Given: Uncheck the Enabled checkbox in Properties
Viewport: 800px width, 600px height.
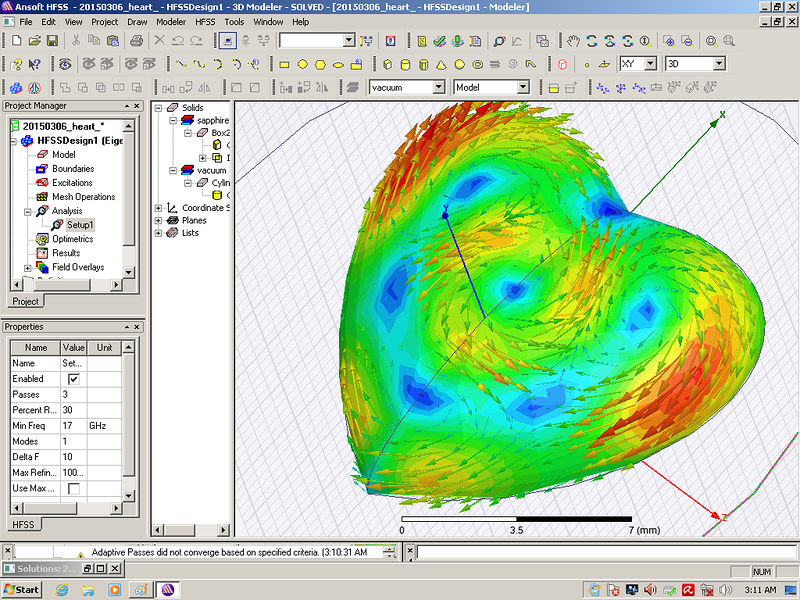Looking at the screenshot, I should pos(73,380).
